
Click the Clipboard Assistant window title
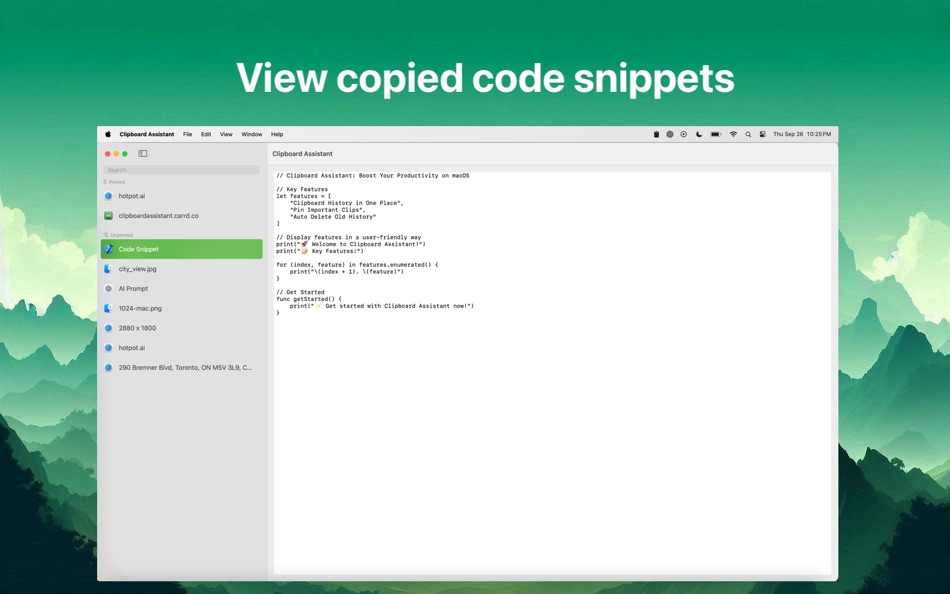[302, 154]
